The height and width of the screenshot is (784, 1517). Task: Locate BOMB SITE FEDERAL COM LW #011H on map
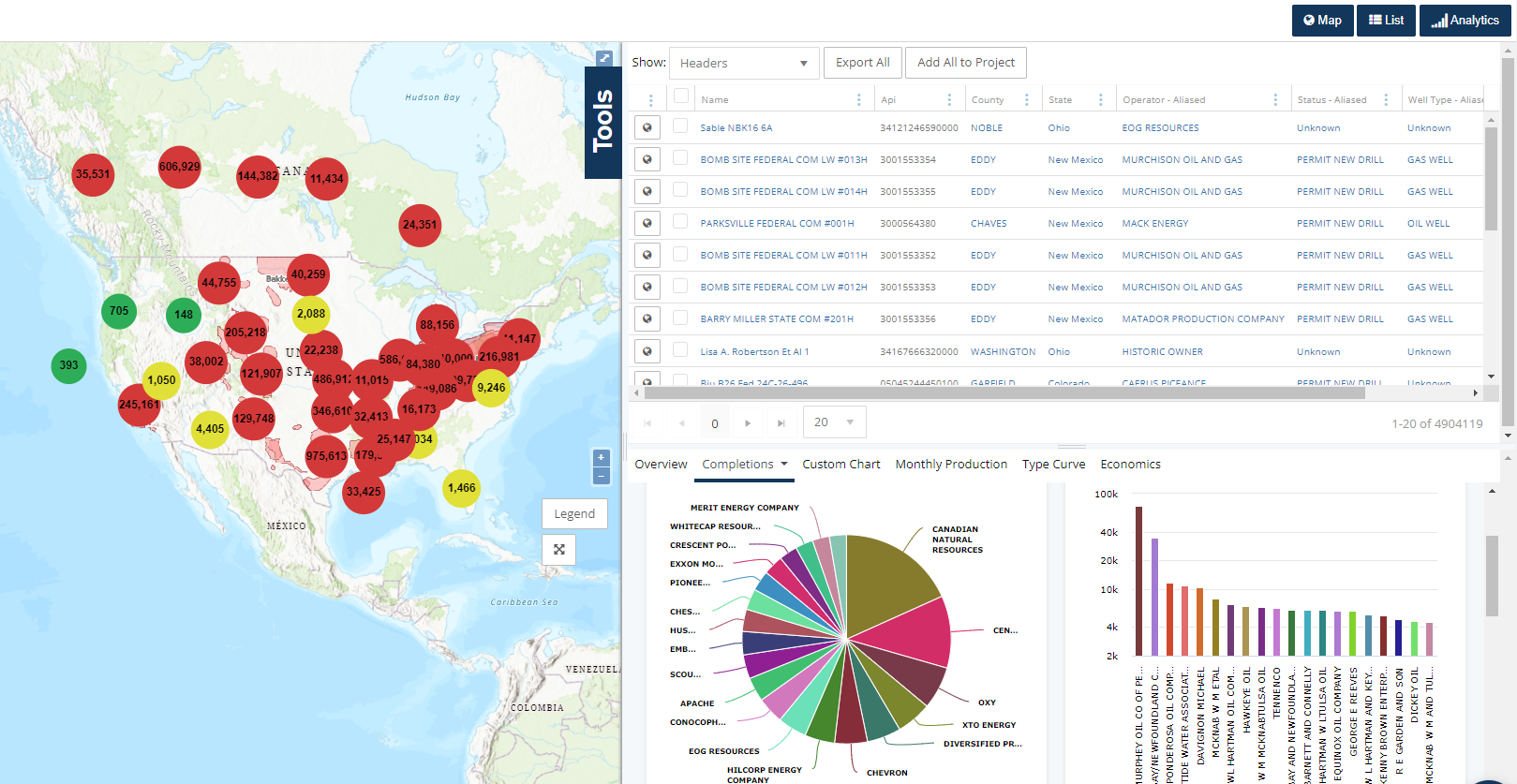(x=647, y=255)
